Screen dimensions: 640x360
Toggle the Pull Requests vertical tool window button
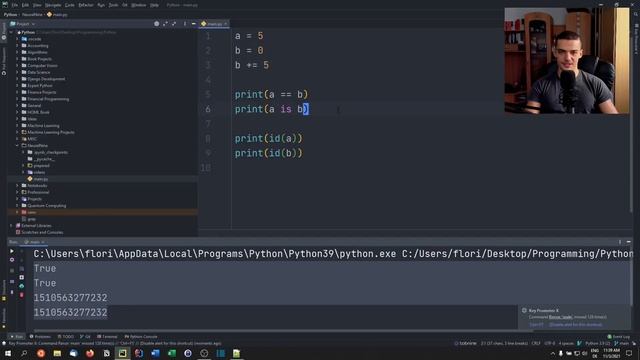pyautogui.click(x=4, y=61)
